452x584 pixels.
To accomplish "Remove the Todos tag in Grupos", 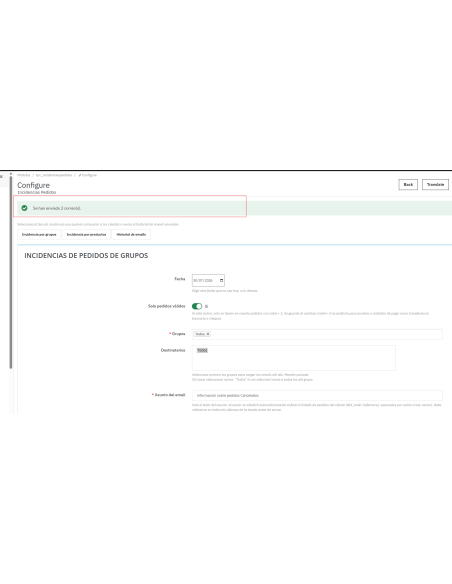I will click(x=208, y=334).
